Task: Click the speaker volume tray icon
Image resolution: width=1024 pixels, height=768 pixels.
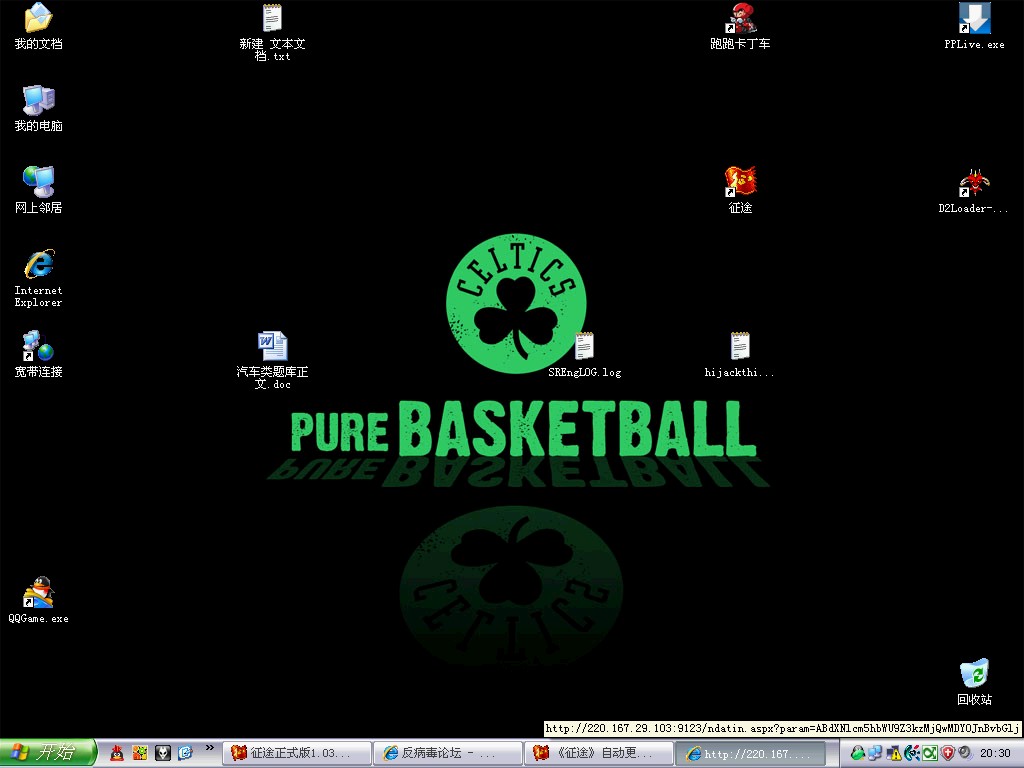Action: coord(965,753)
